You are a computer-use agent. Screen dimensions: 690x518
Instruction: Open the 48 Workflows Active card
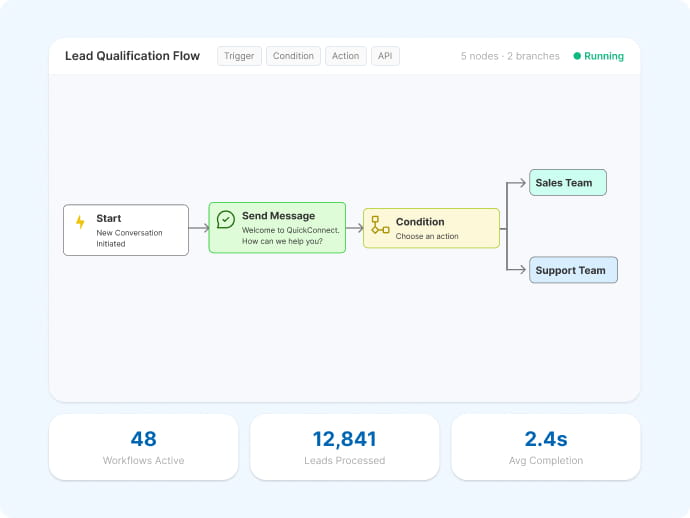[143, 447]
